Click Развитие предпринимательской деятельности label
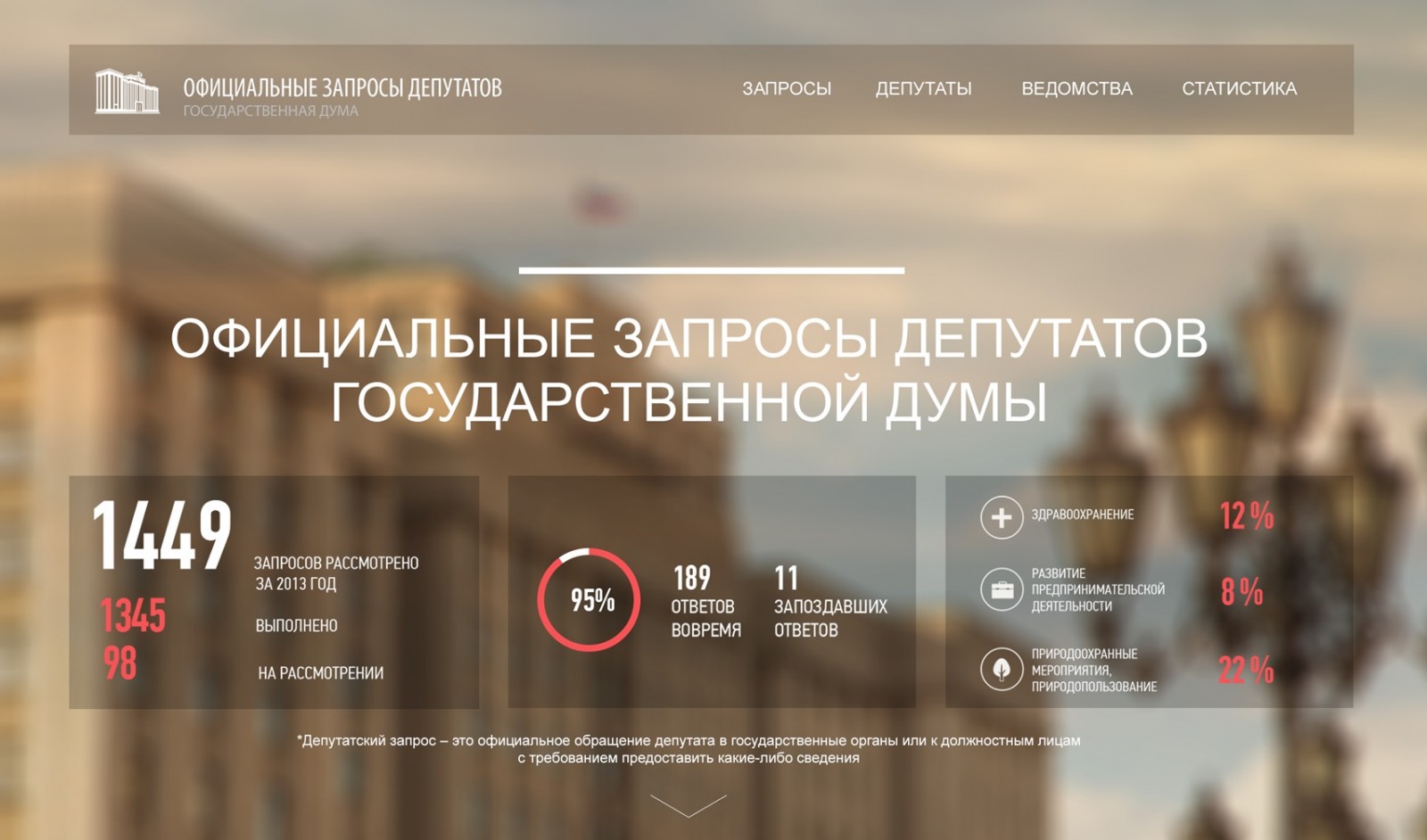1427x840 pixels. [x=1098, y=589]
